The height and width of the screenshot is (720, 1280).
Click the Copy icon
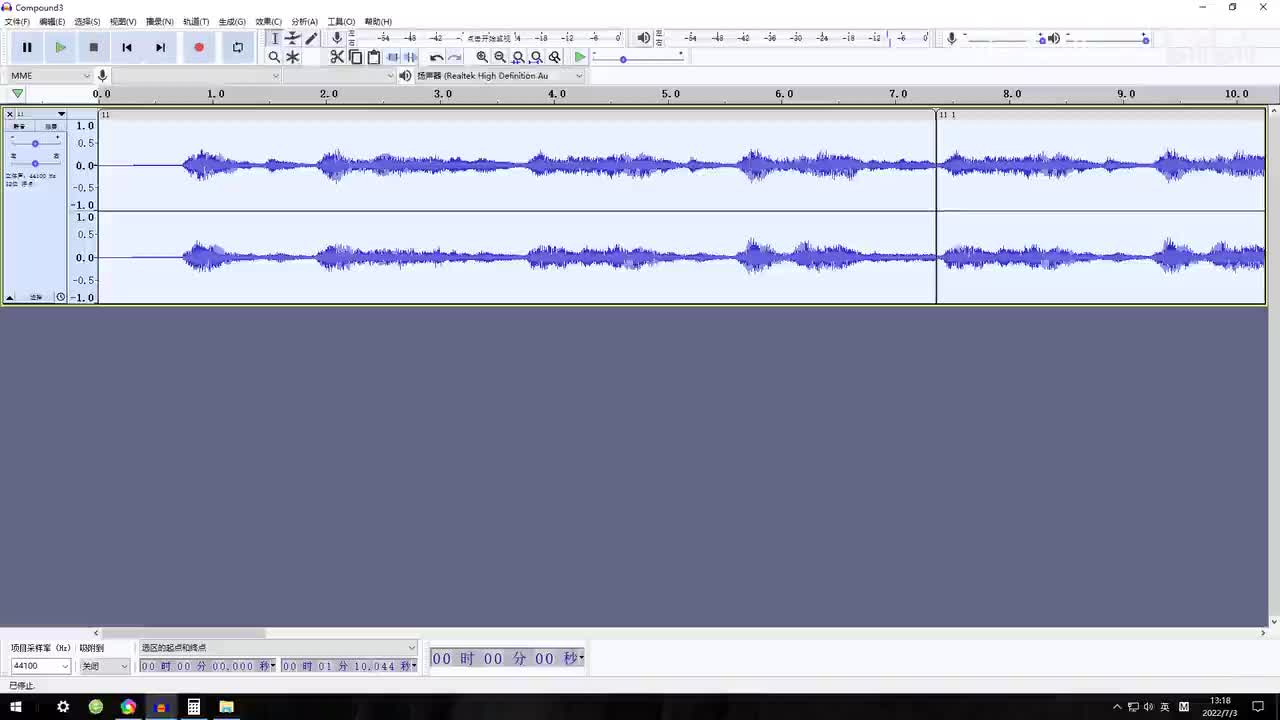coord(355,57)
